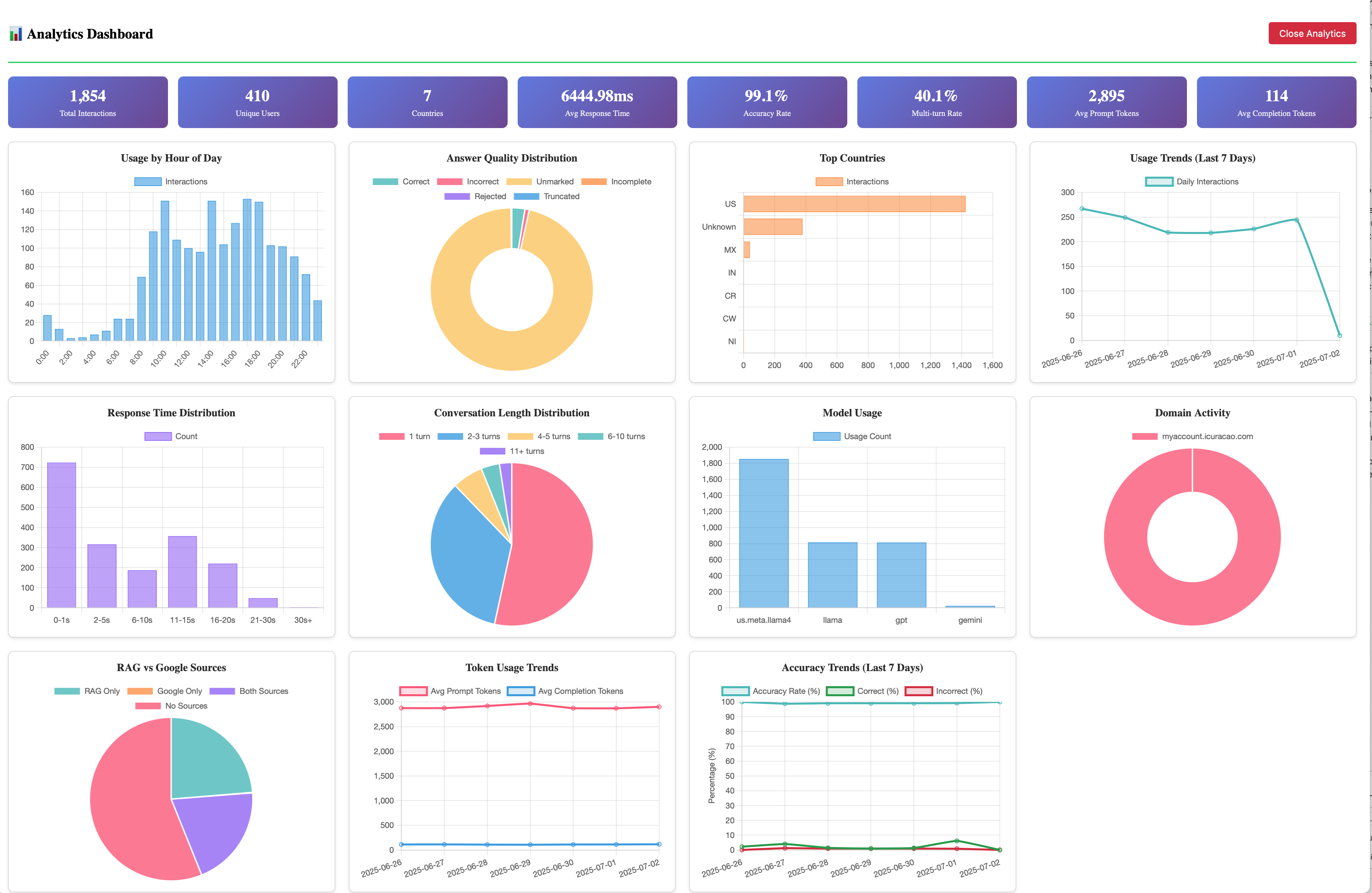The width and height of the screenshot is (1372, 893).
Task: Toggle Interactions legend in Usage by Hour
Action: 171,182
